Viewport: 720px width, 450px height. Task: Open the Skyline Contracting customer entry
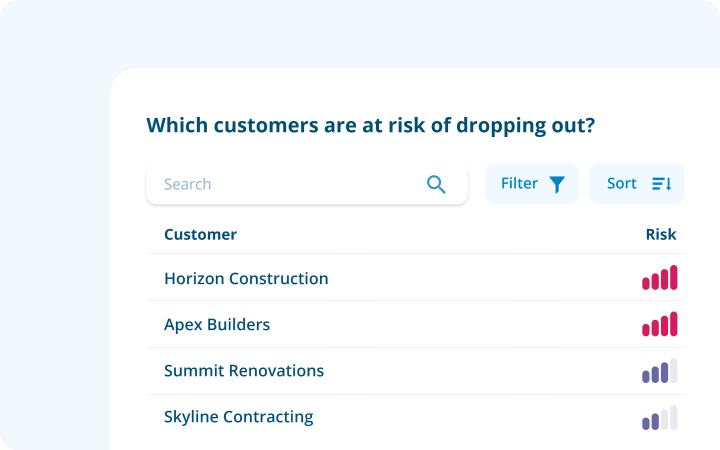(417, 417)
